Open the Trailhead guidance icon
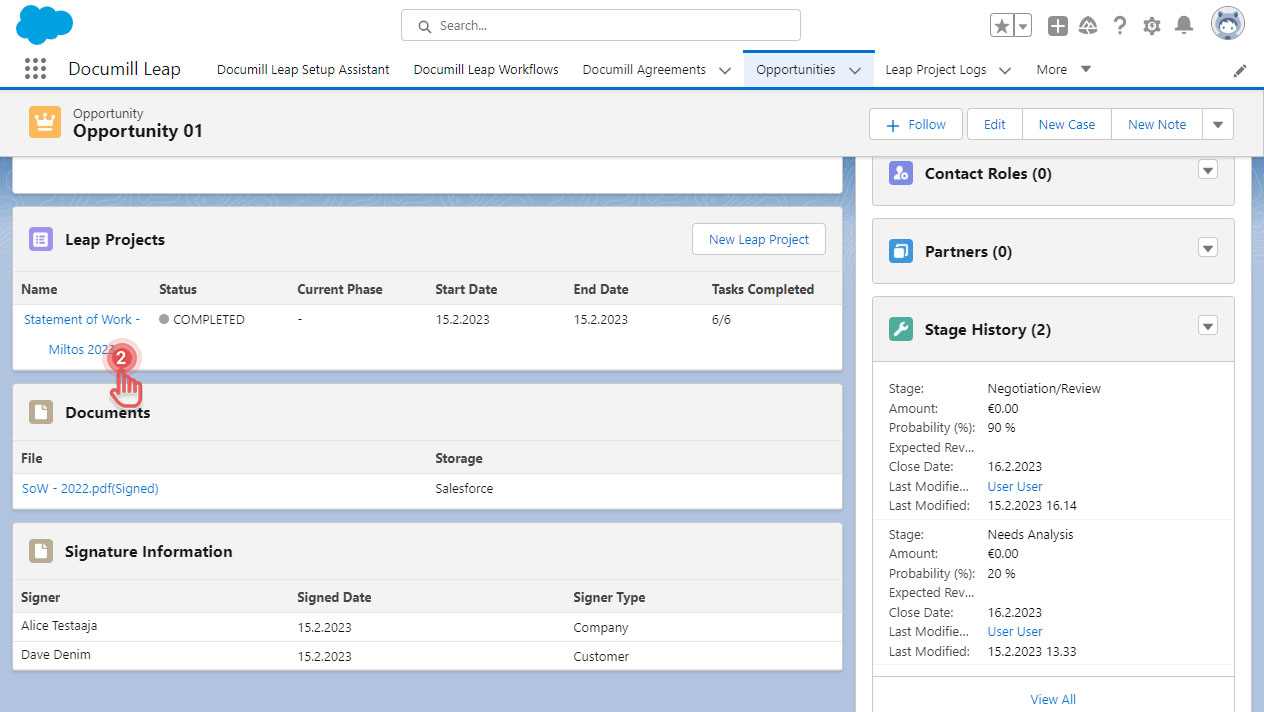 point(1088,26)
